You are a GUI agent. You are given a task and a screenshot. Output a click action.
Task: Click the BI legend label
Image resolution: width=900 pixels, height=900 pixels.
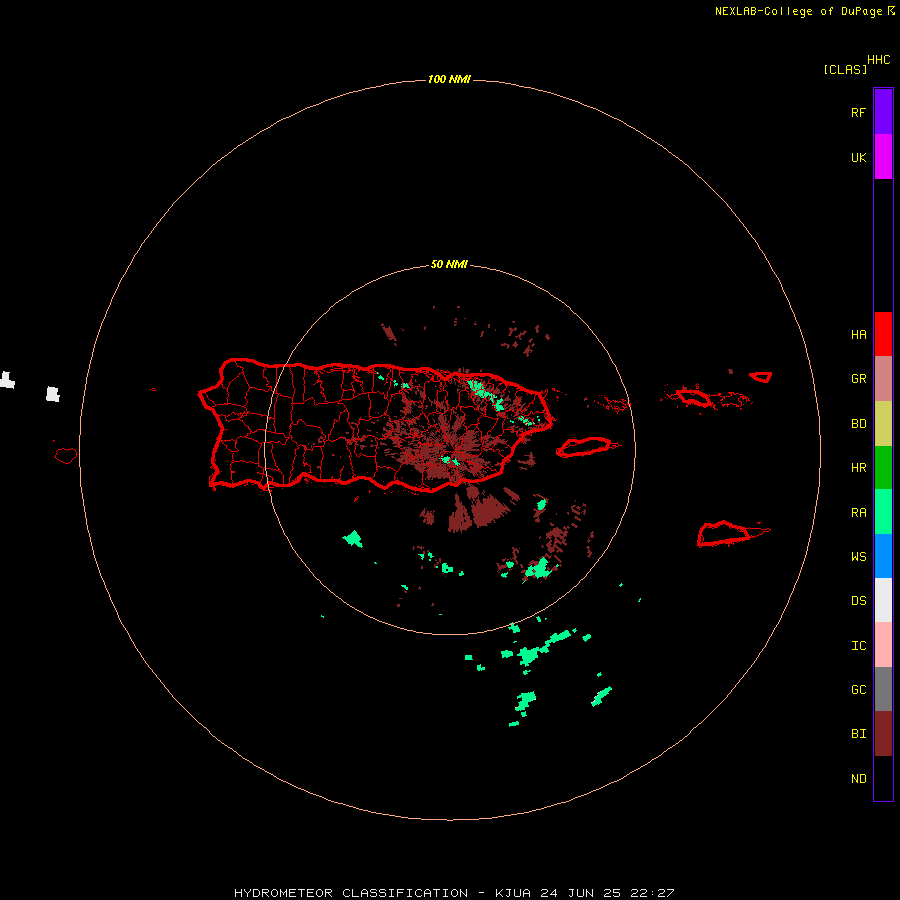tap(859, 734)
